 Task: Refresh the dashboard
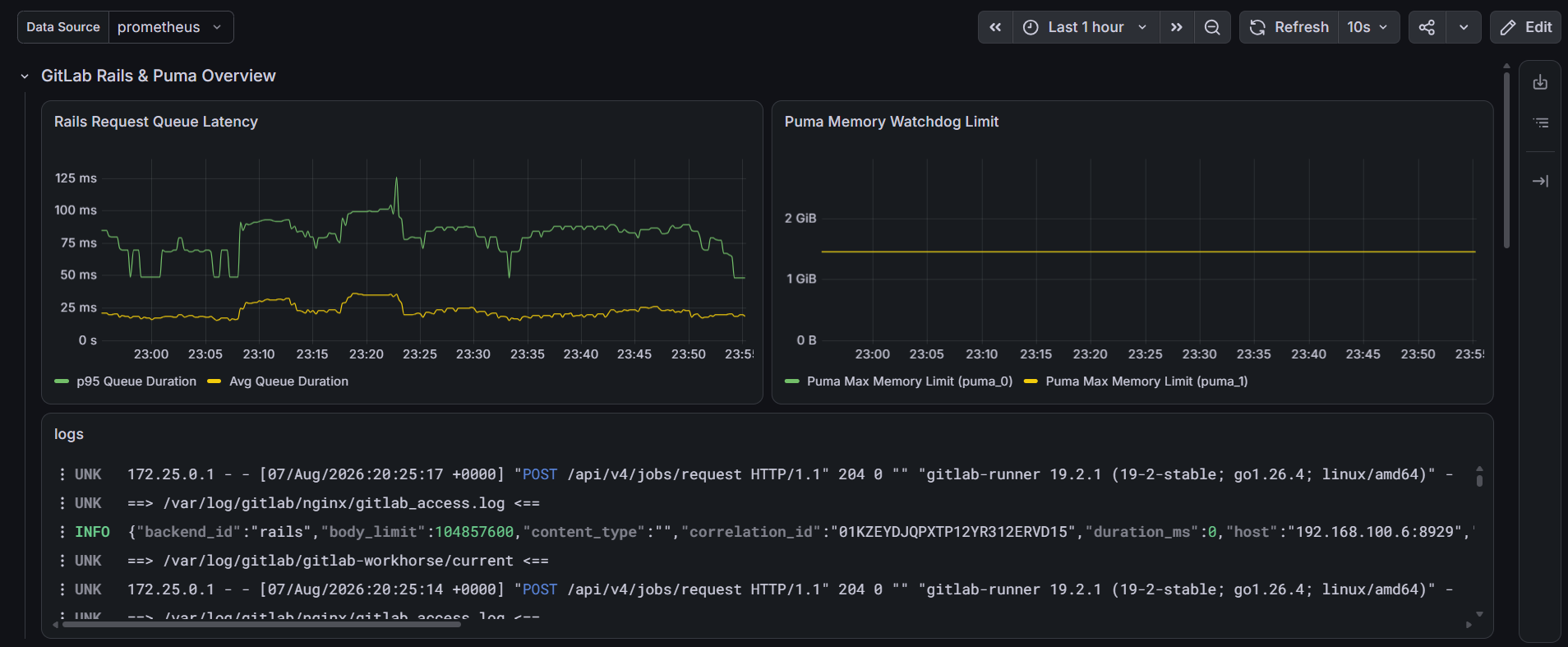pos(1289,27)
